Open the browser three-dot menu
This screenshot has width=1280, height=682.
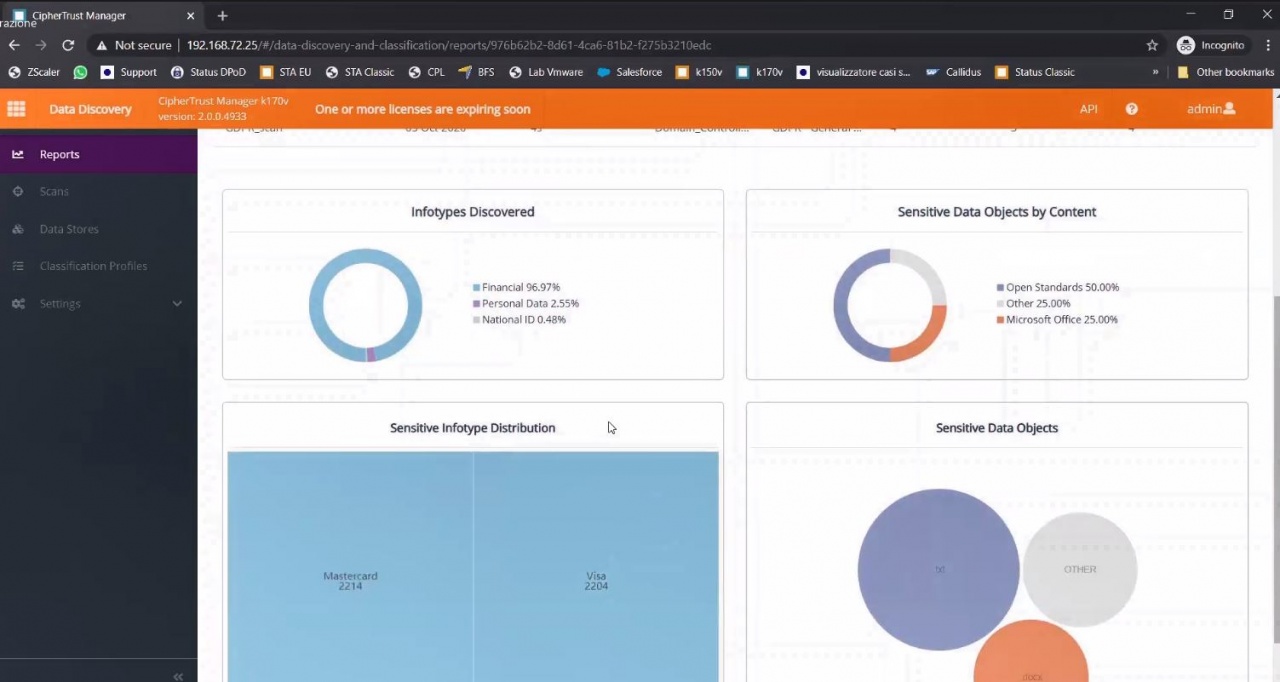tap(1268, 45)
